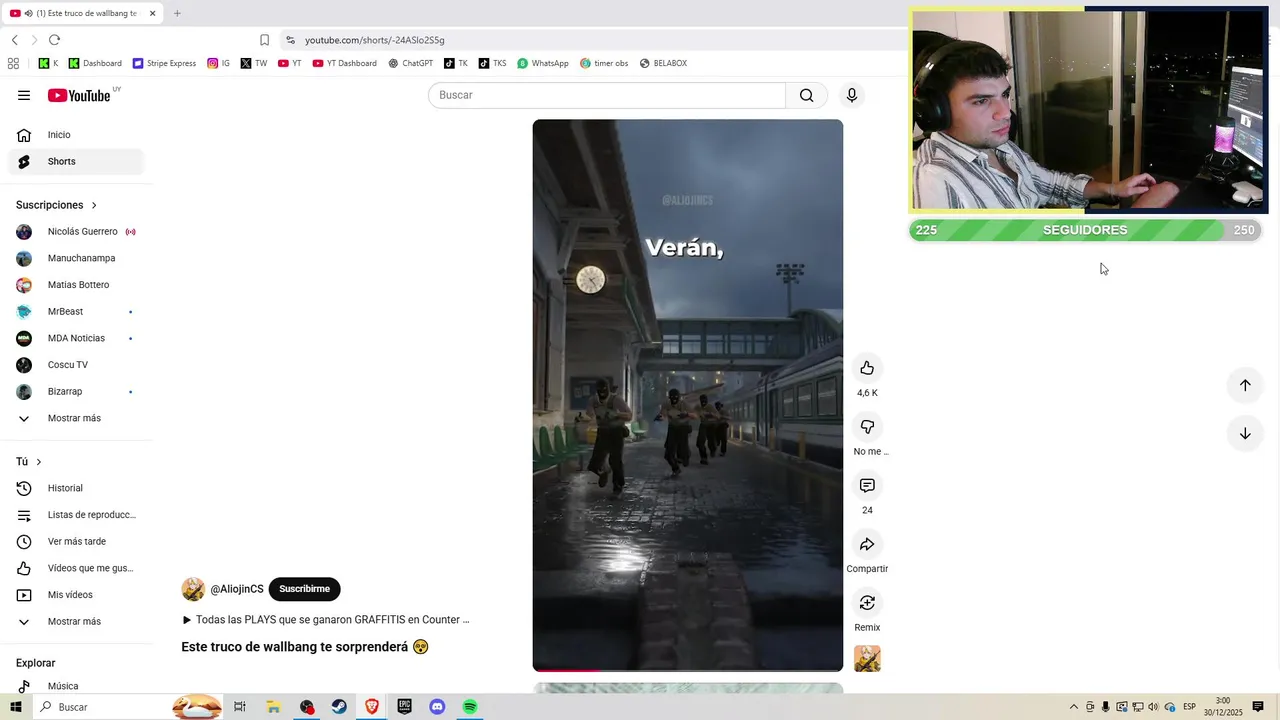Open a new tab with plus button

click(x=177, y=13)
